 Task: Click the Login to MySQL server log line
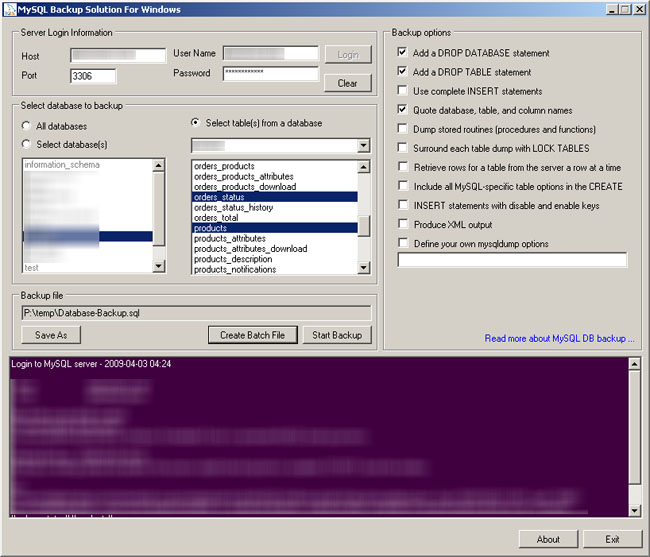(91, 364)
